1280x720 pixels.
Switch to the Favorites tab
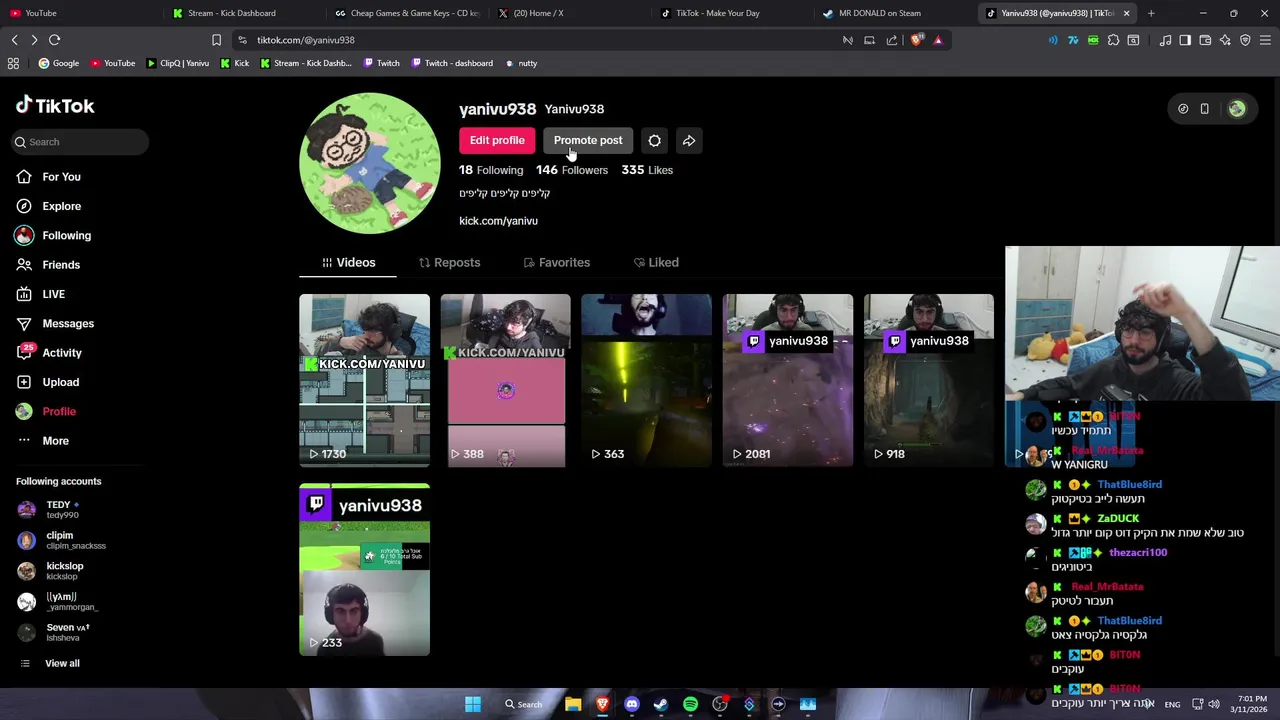pos(556,263)
